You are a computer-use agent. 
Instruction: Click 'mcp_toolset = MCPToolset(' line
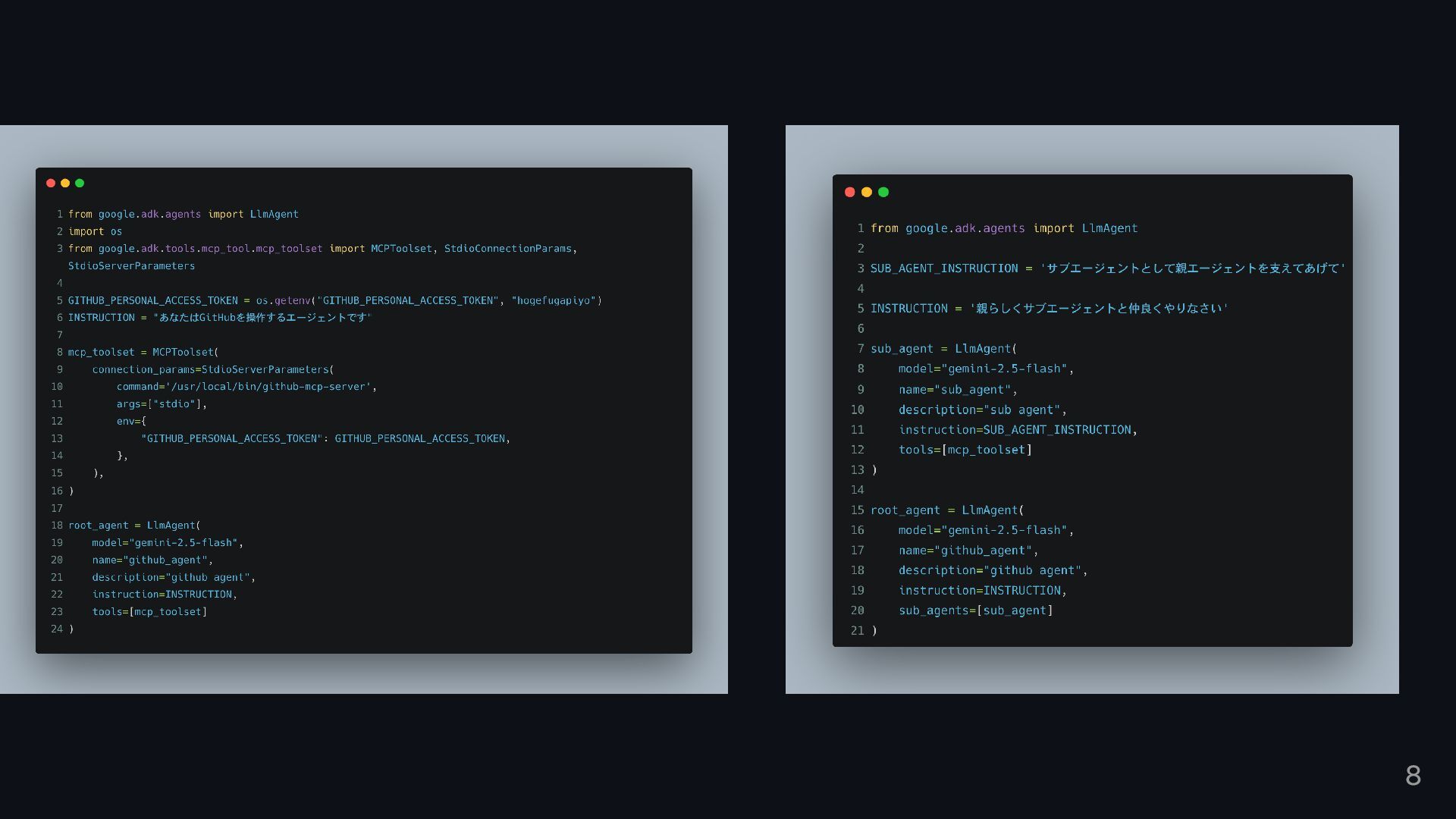(143, 352)
